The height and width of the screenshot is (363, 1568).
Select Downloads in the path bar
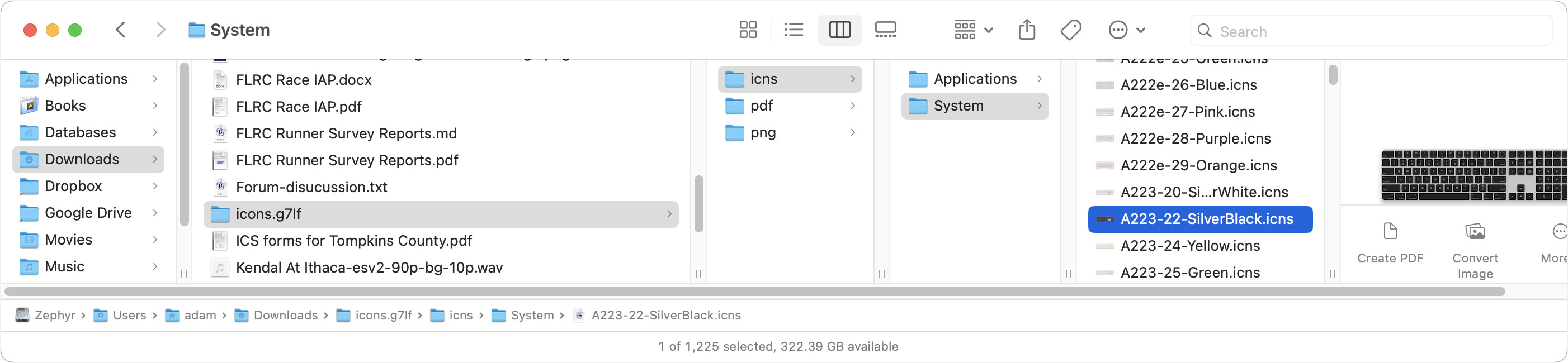point(285,315)
